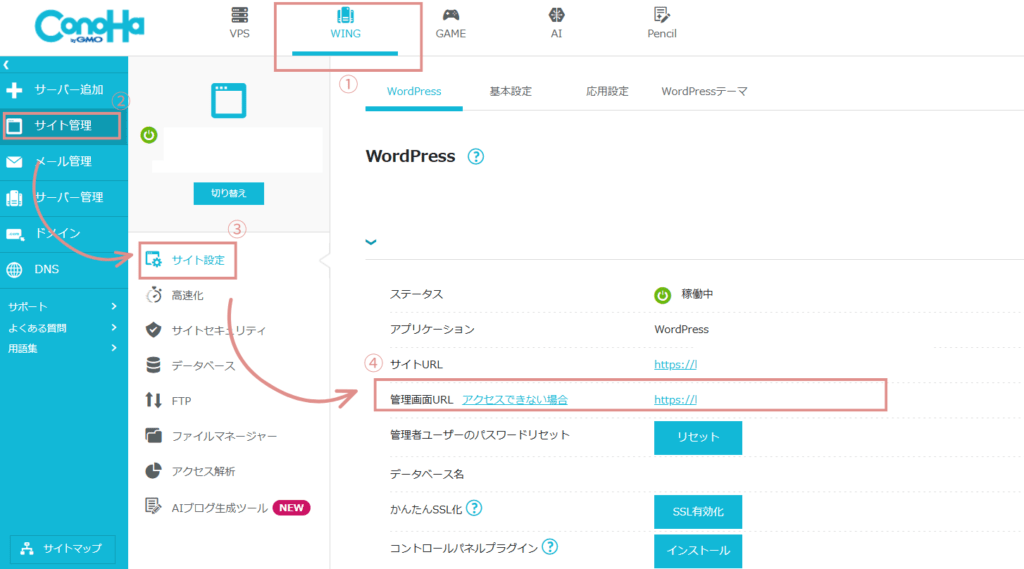
Task: Collapse the left sidebar with the chevron
Action: tap(6, 65)
